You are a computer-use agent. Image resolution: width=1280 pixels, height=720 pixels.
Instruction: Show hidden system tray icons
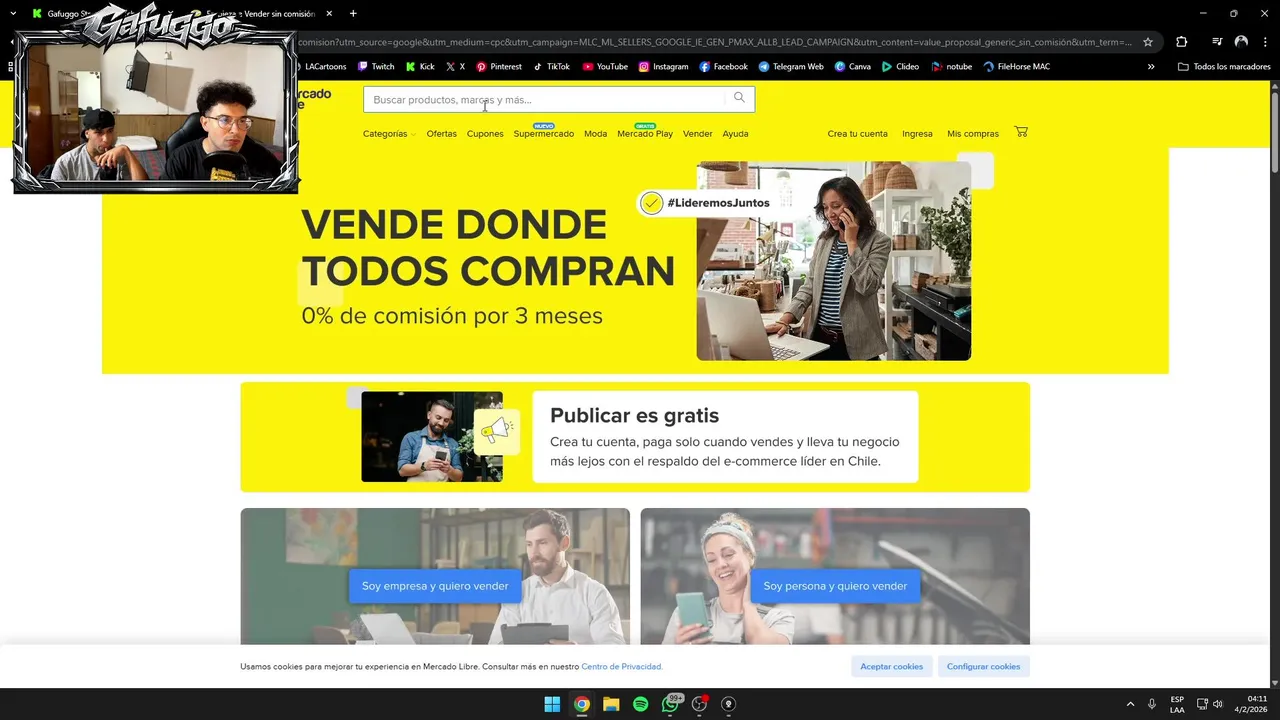(1130, 704)
